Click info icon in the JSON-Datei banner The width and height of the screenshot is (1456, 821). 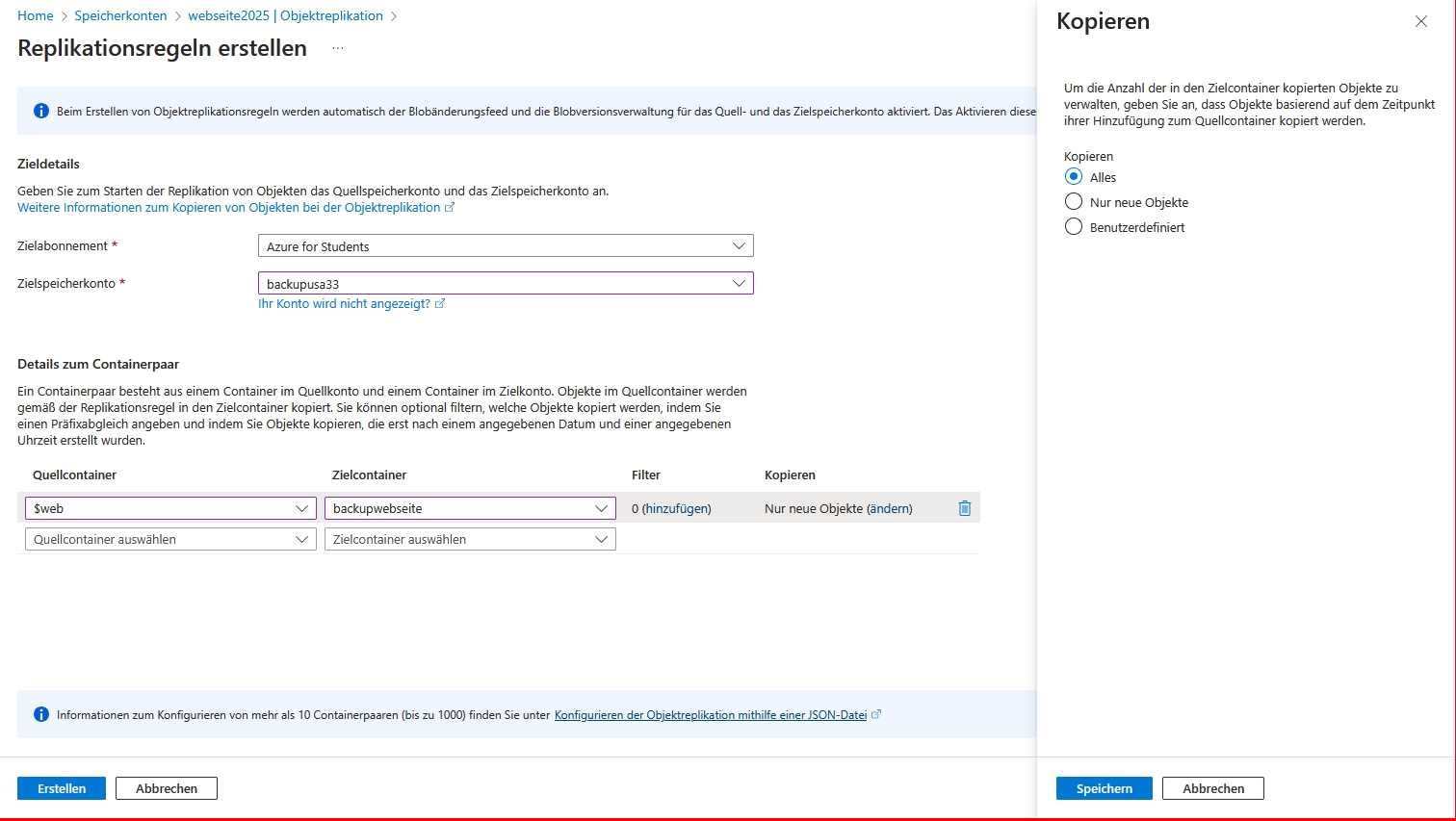point(41,714)
